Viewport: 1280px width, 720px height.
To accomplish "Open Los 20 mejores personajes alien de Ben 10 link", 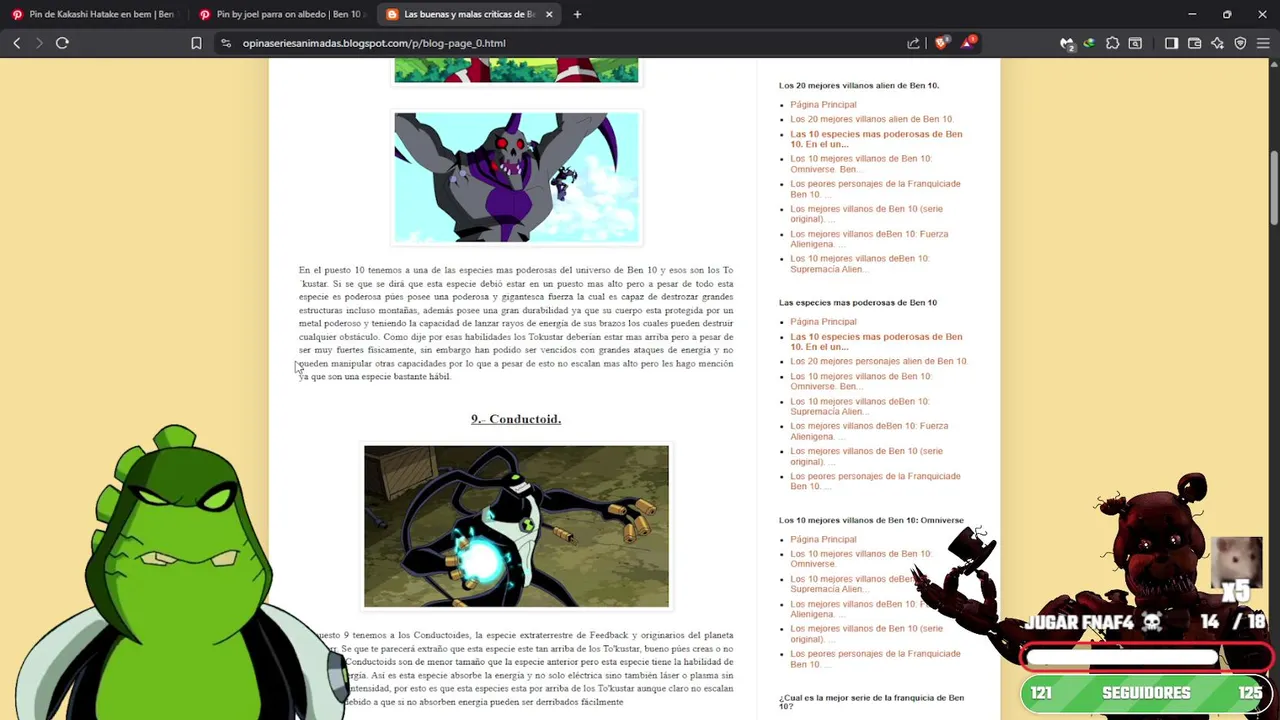I will pyautogui.click(x=879, y=361).
